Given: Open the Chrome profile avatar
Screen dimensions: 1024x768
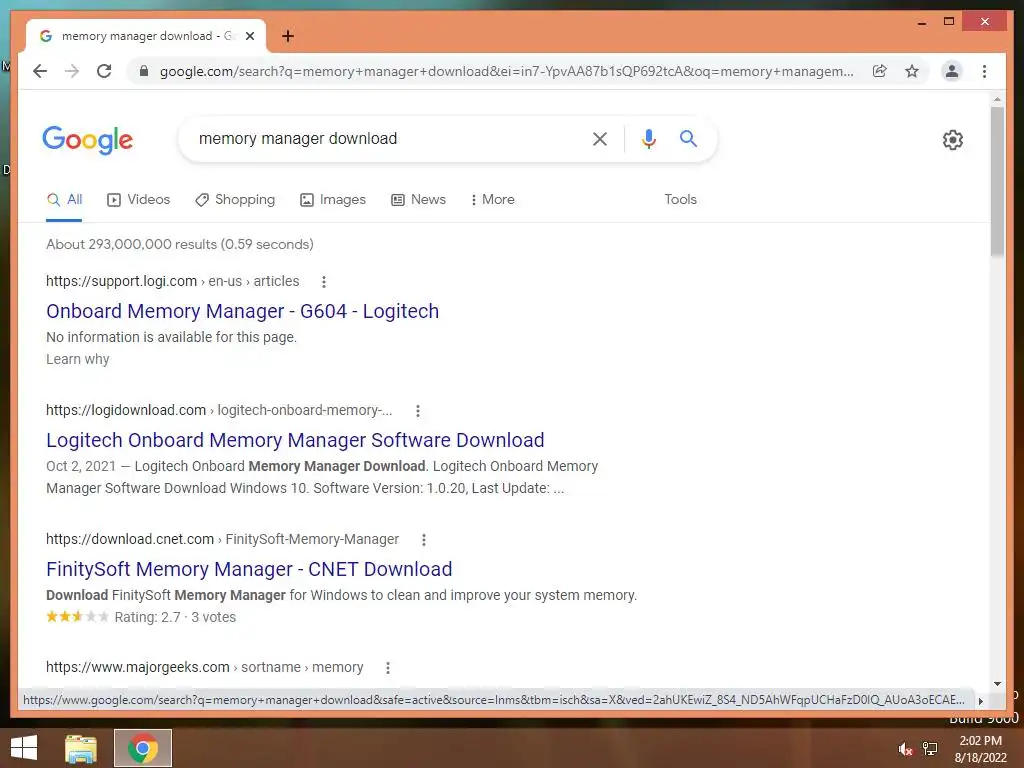Looking at the screenshot, I should coord(952,71).
